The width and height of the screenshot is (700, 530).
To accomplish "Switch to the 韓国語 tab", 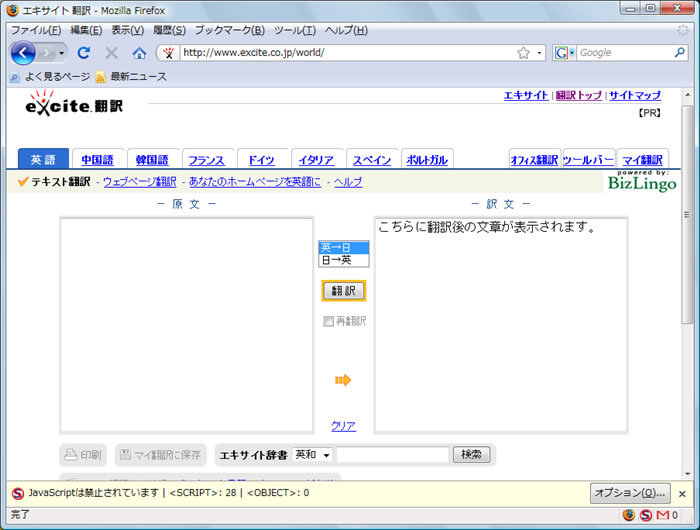I will click(x=152, y=160).
